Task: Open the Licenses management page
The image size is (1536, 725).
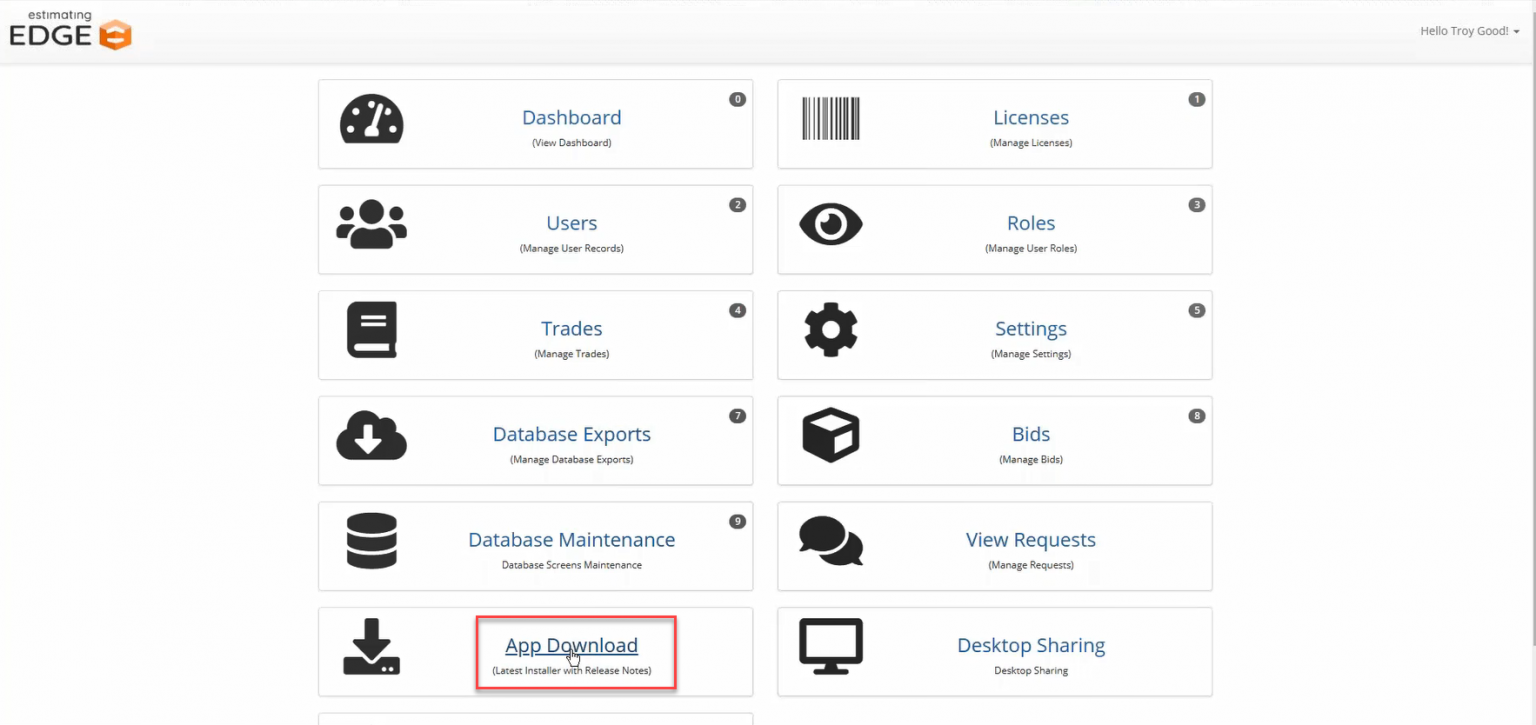Action: coord(1030,117)
